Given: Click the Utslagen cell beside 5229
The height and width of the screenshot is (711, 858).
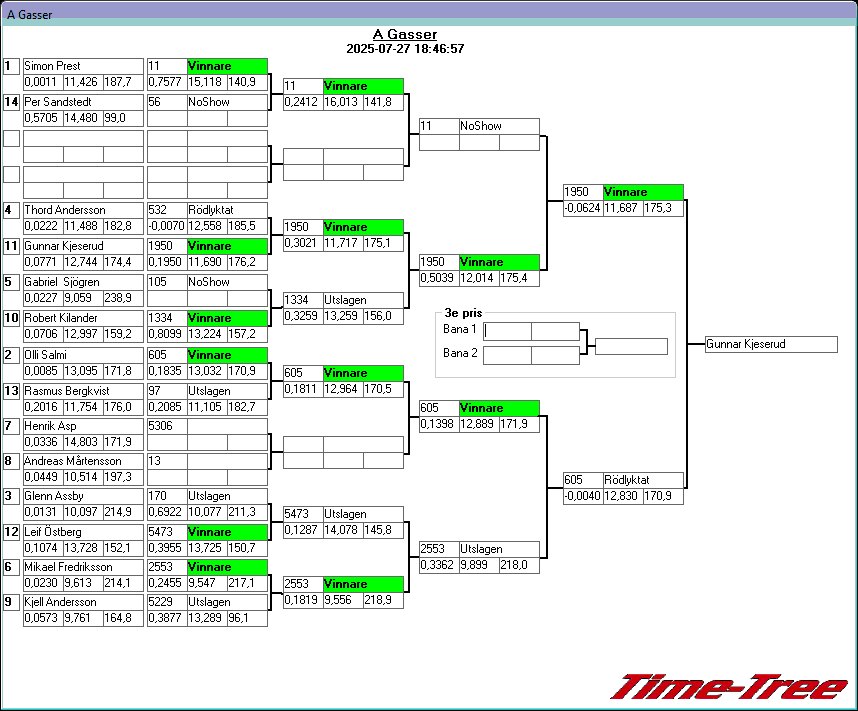Looking at the screenshot, I should (x=227, y=602).
